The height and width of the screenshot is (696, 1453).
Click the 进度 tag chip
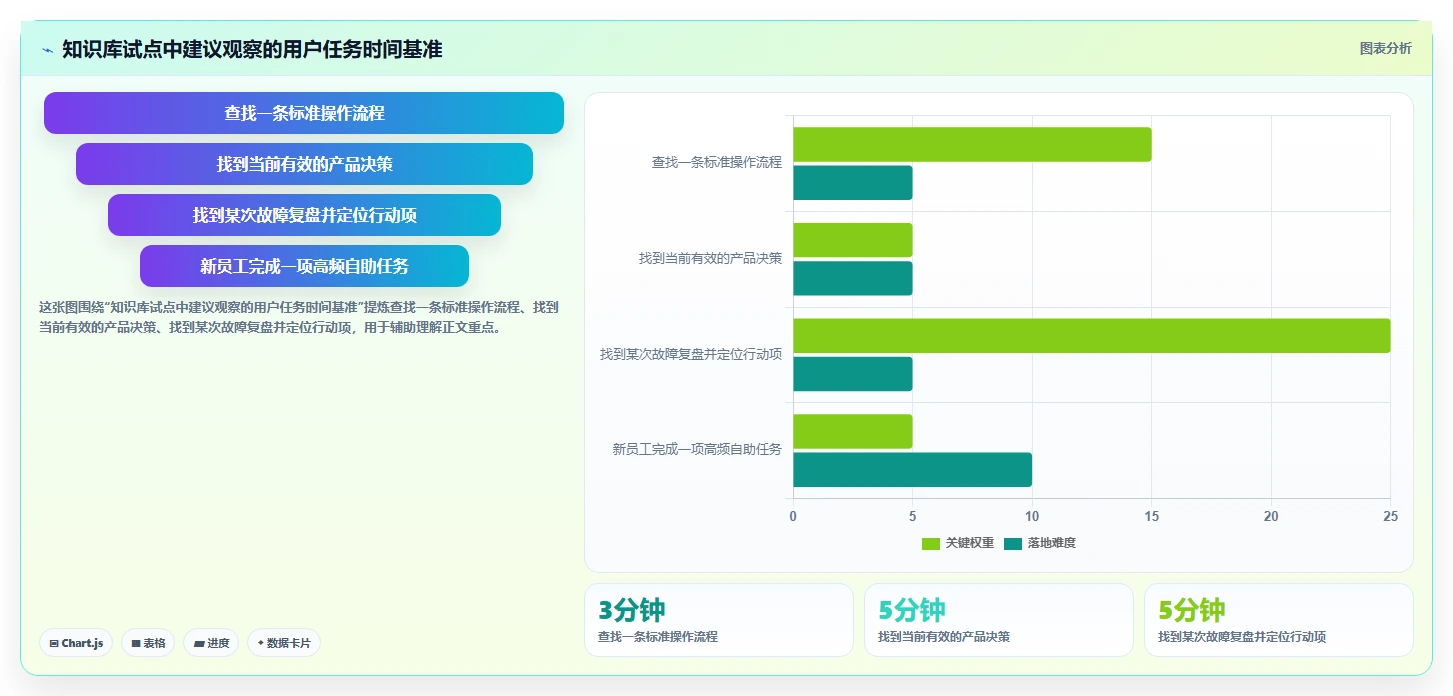click(211, 643)
